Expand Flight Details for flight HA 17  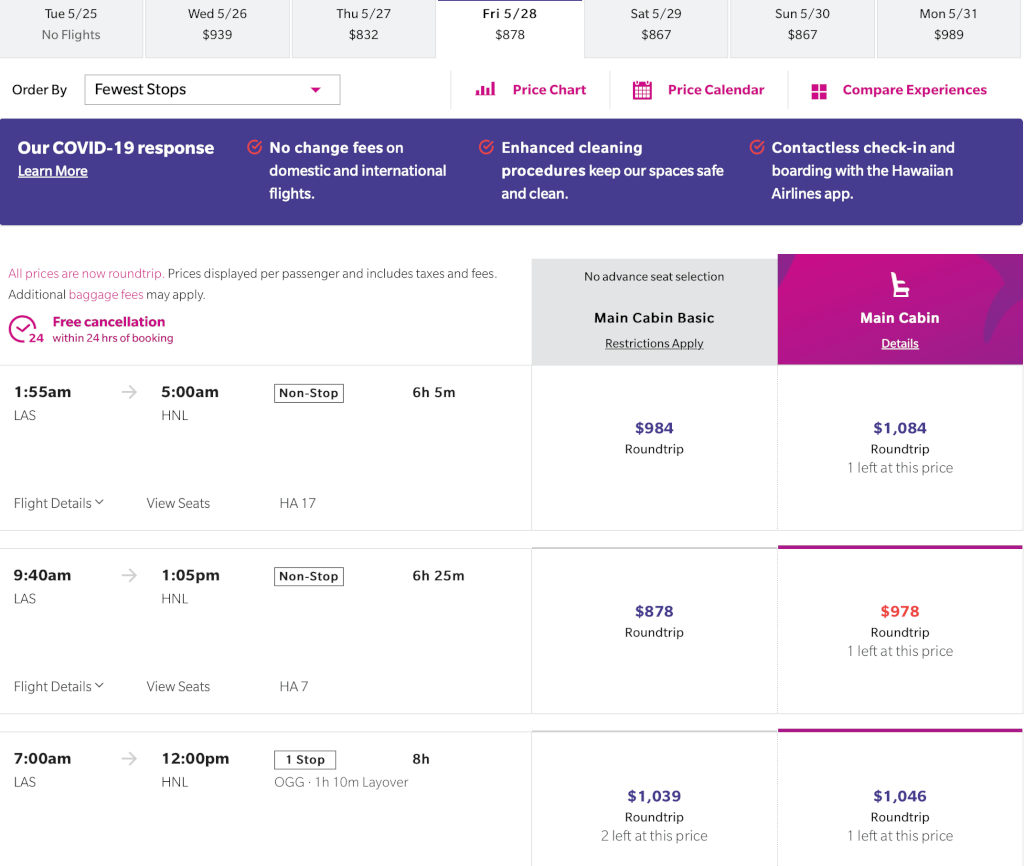(x=59, y=503)
